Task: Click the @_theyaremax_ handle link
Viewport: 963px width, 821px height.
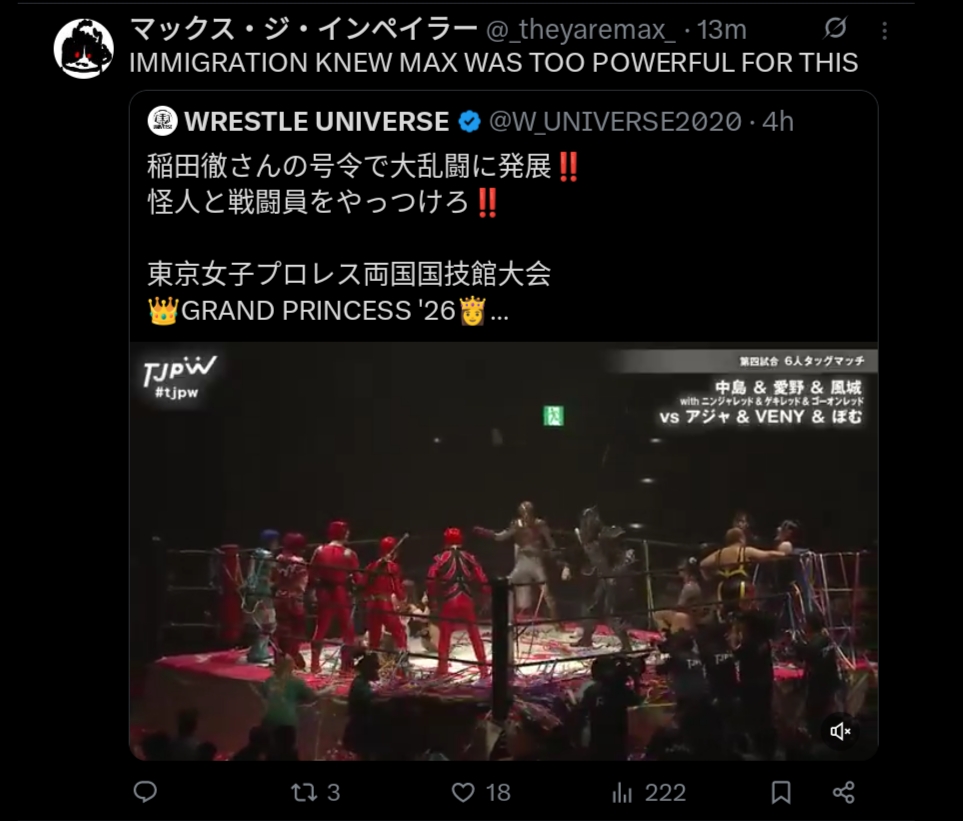Action: click(x=580, y=29)
